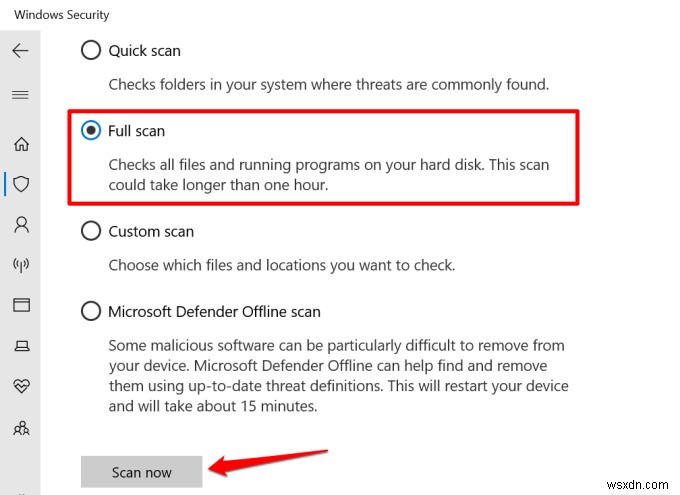Open Firewall & network protection icon
This screenshot has height=495, width=680.
pos(21,264)
